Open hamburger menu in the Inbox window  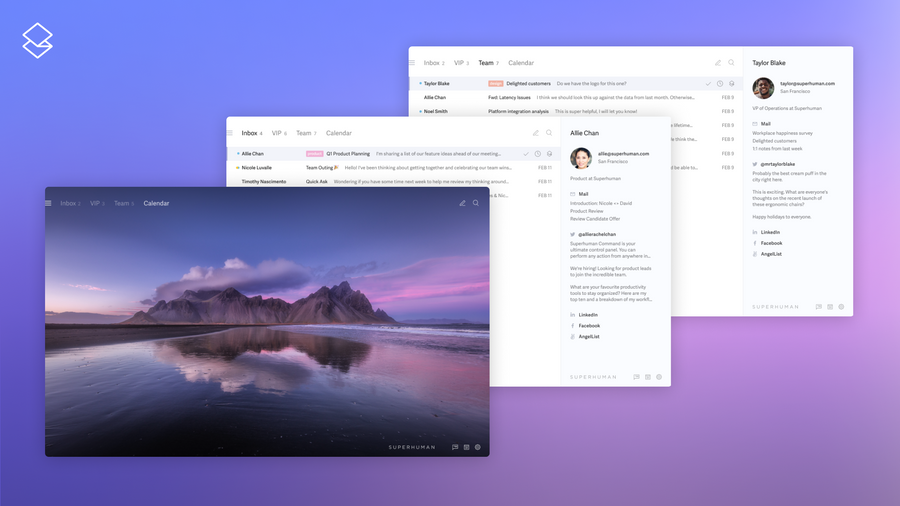pos(230,133)
